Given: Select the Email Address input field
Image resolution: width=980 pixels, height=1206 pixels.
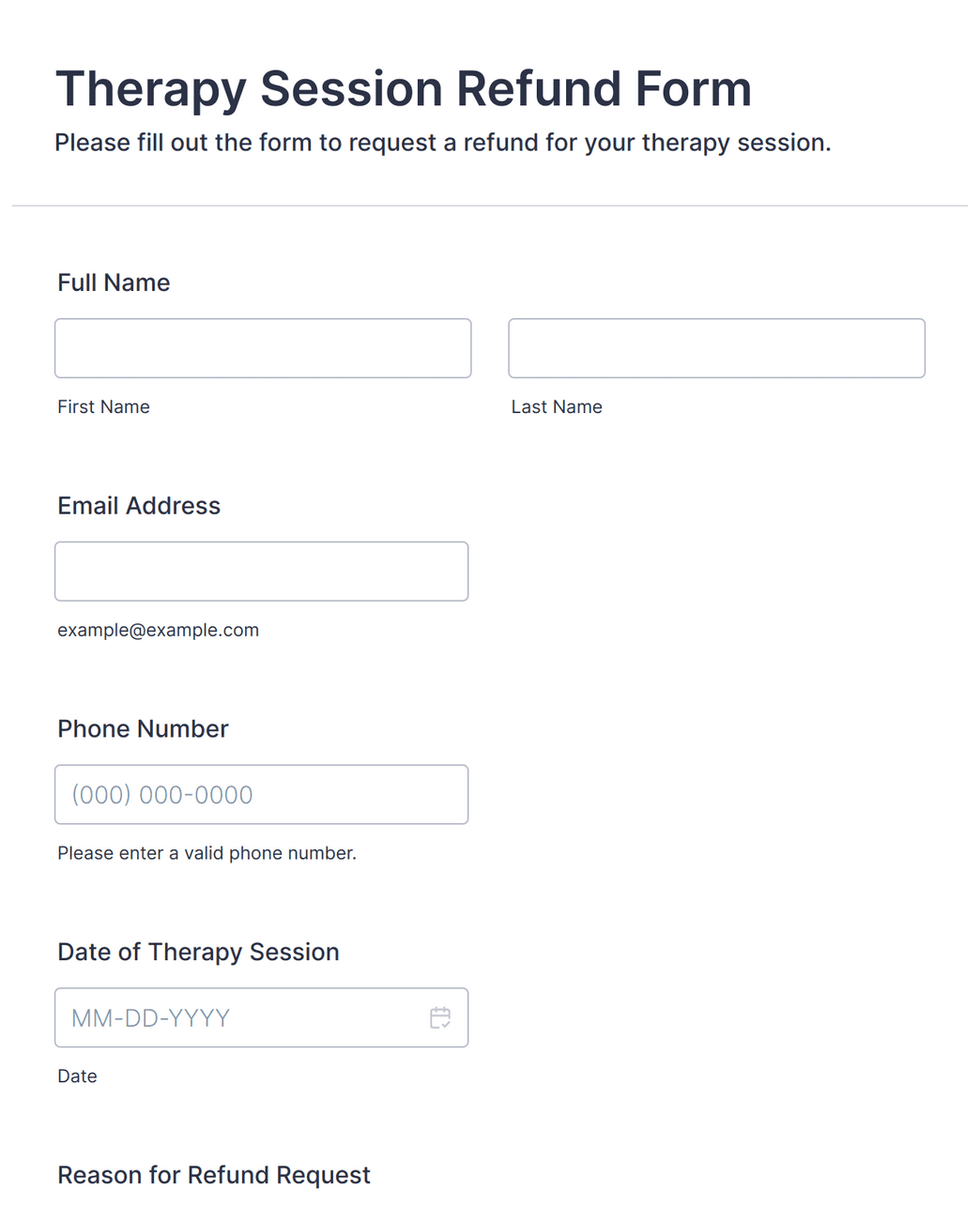Looking at the screenshot, I should [x=261, y=572].
